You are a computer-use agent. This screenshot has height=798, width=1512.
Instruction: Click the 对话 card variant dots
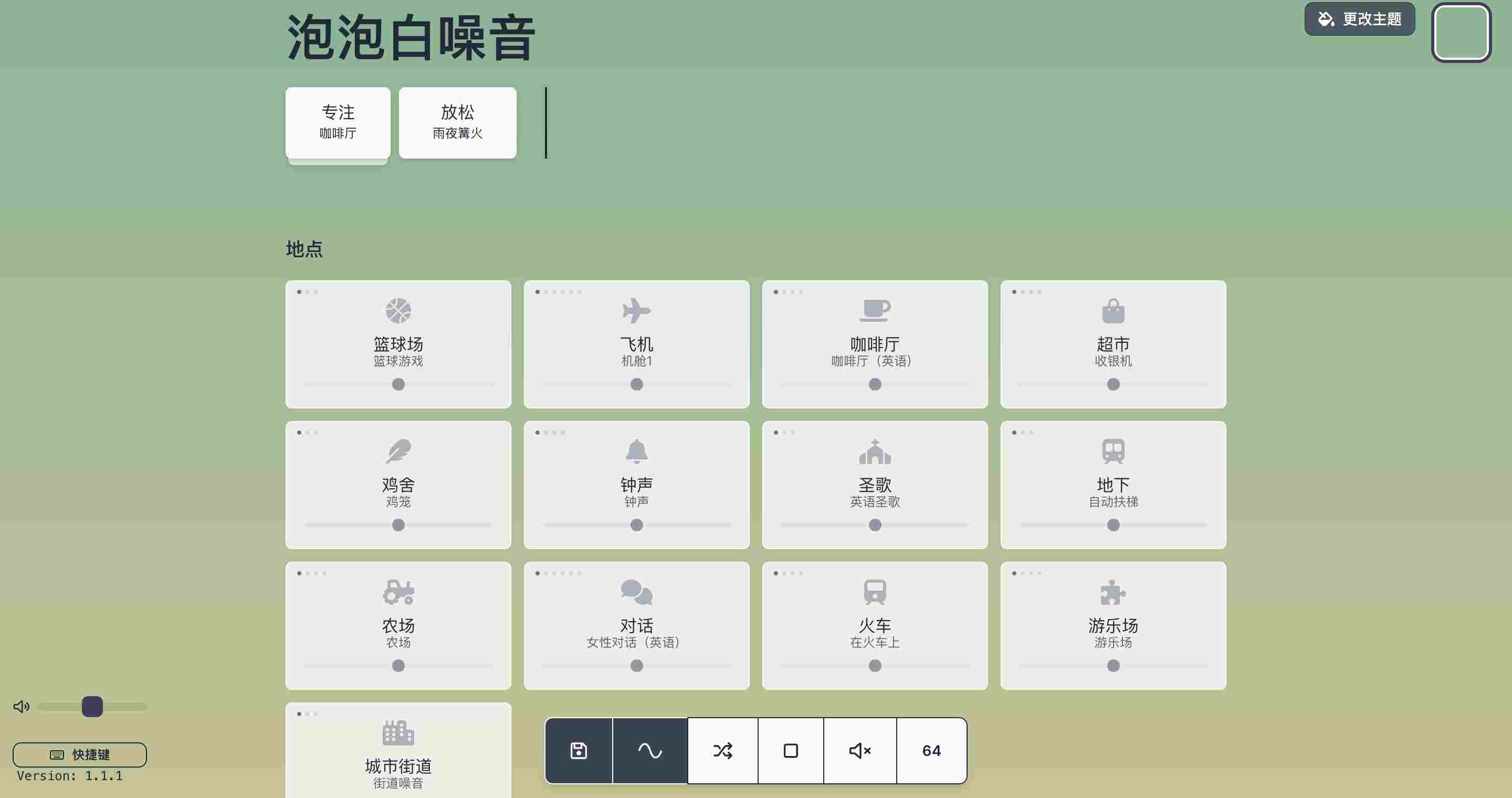(x=558, y=573)
